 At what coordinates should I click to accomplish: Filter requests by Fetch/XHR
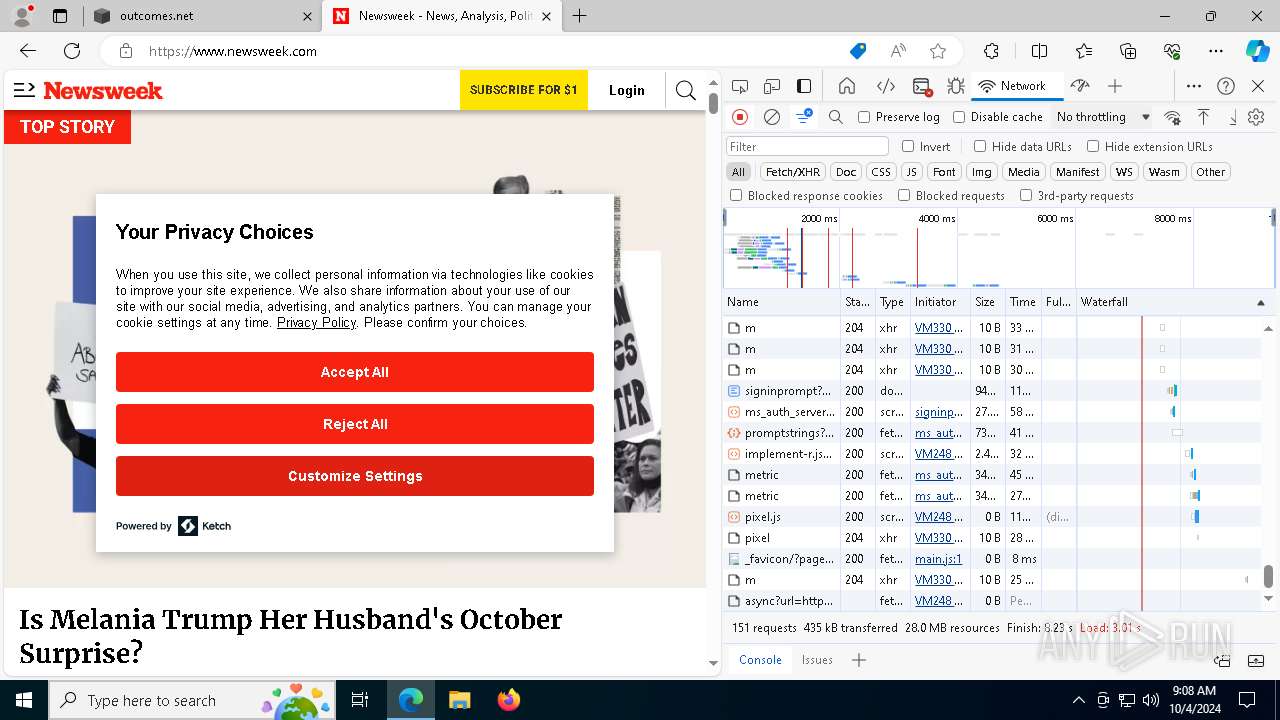[x=793, y=172]
